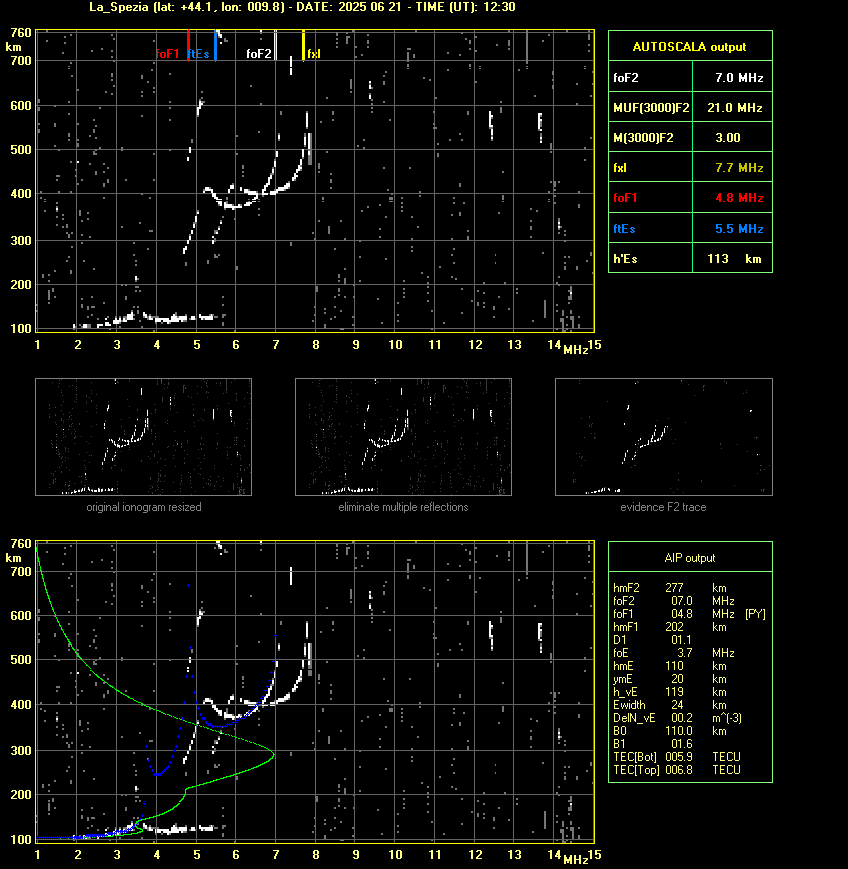Click the red 4.8 MHz value
Image resolution: width=848 pixels, height=869 pixels.
pos(739,197)
